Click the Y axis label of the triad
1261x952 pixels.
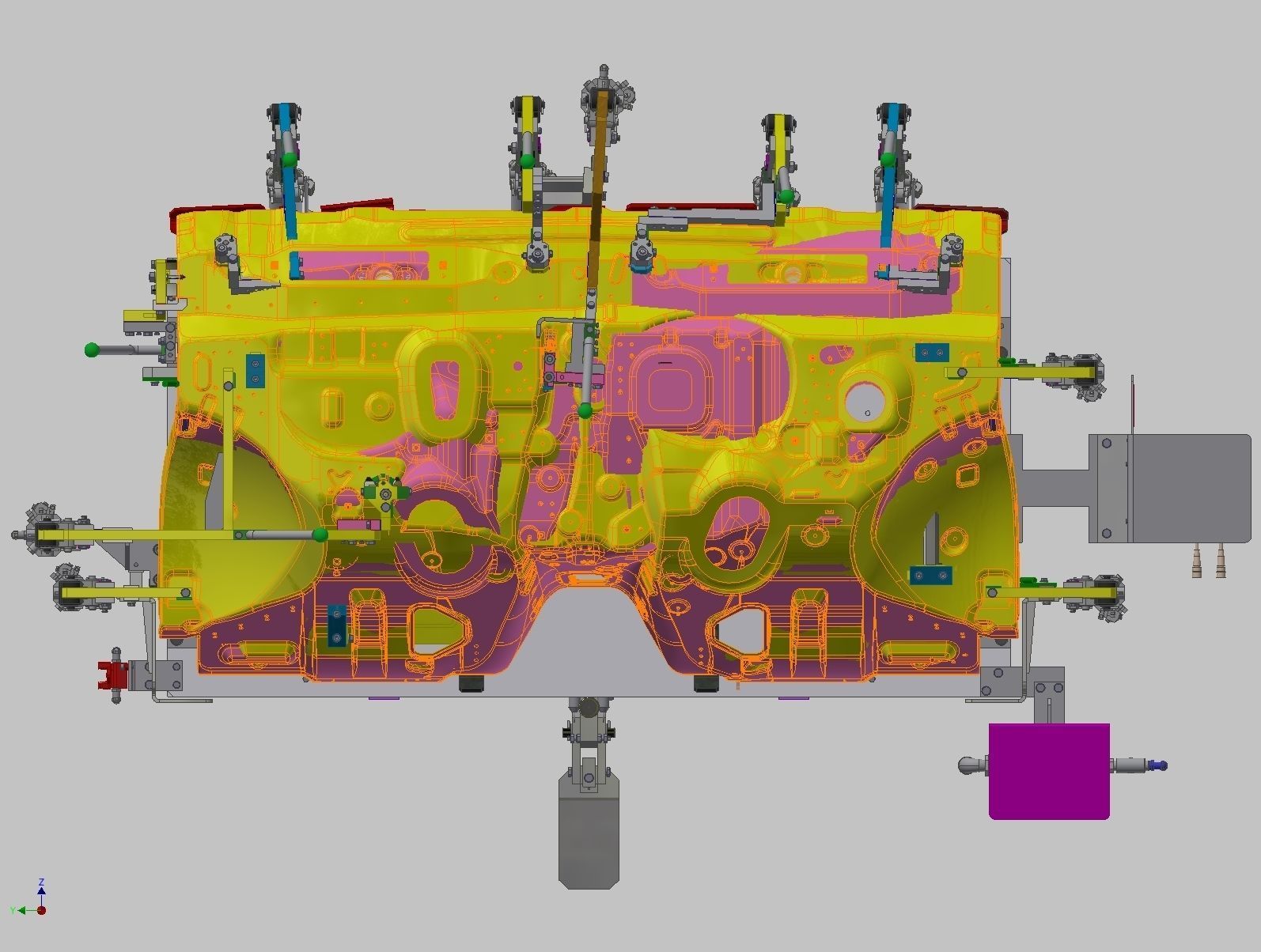click(13, 911)
